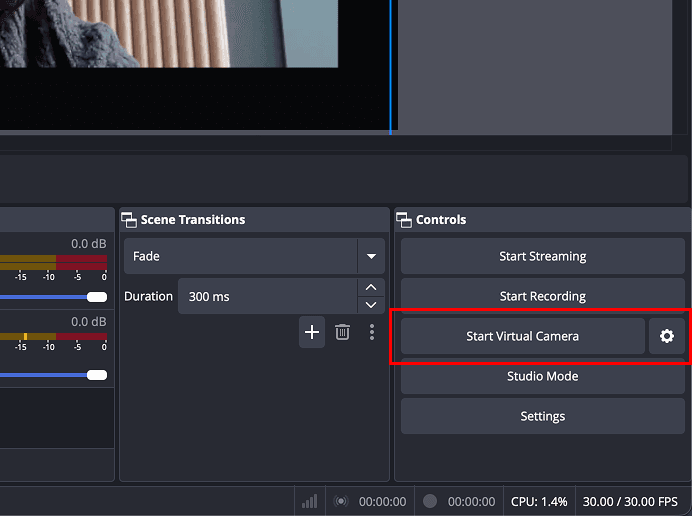The height and width of the screenshot is (516, 692).
Task: Toggle Studio Mode on
Action: coord(542,376)
